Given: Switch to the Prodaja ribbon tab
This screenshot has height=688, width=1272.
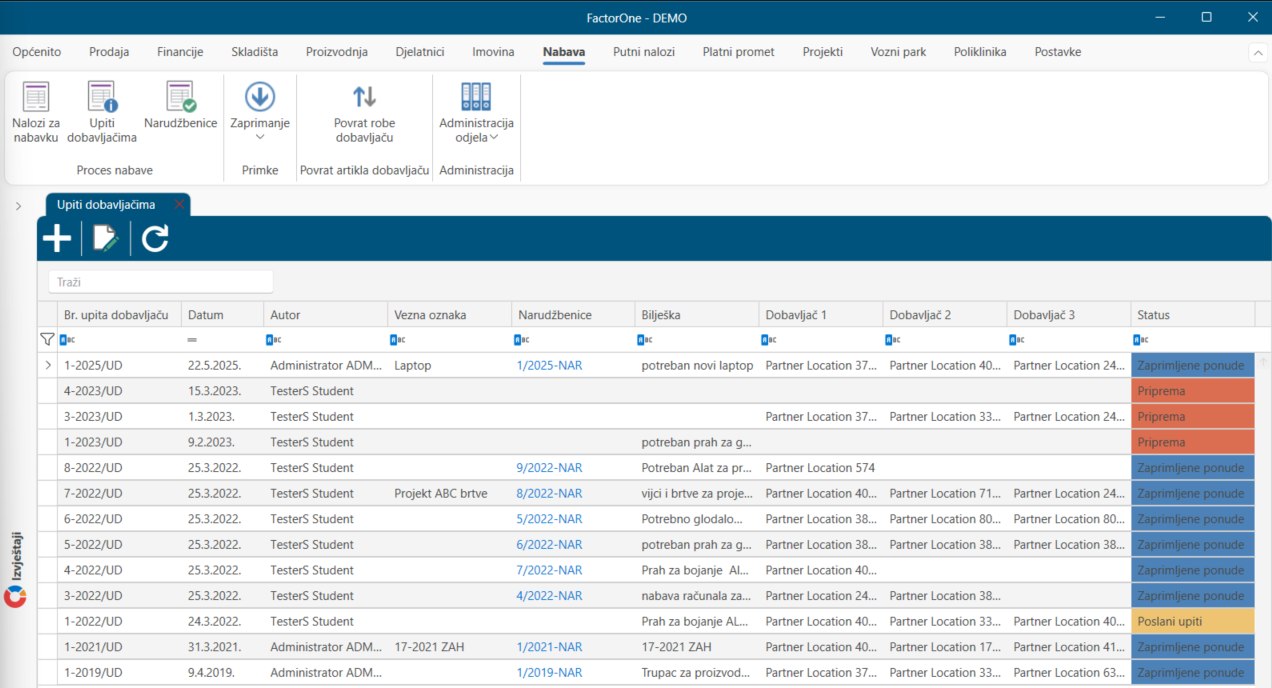Looking at the screenshot, I should click(109, 52).
